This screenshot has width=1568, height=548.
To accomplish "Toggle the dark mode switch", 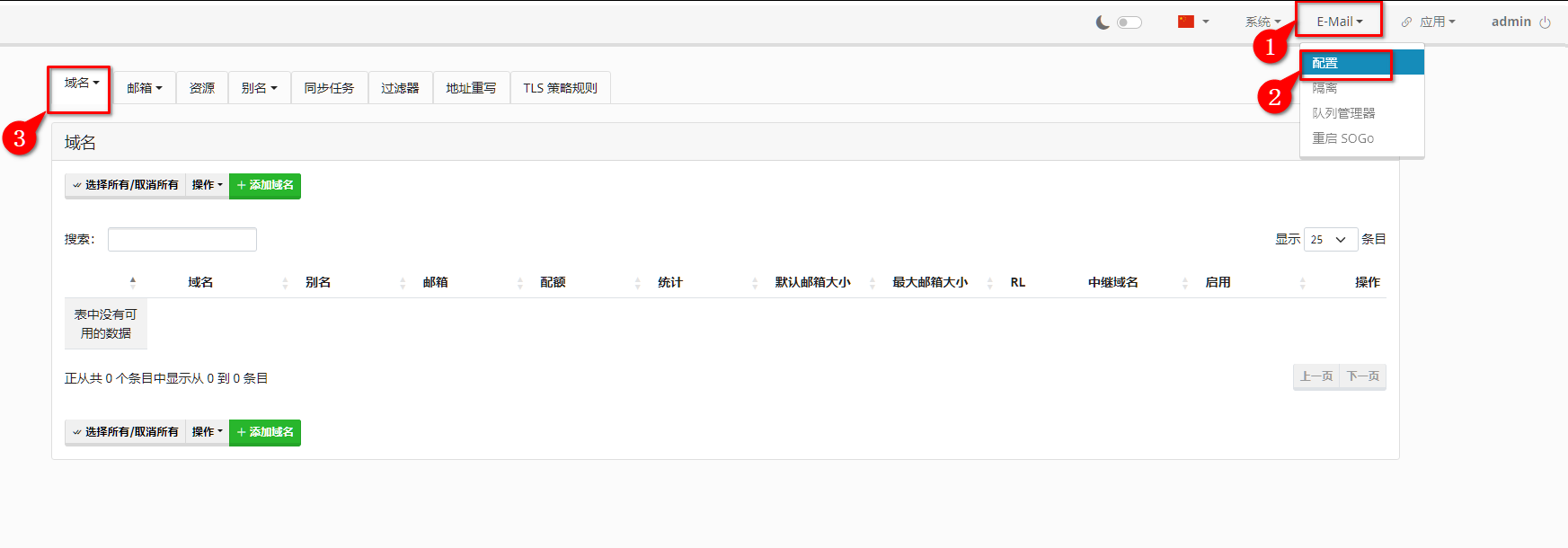I will pos(1129,22).
